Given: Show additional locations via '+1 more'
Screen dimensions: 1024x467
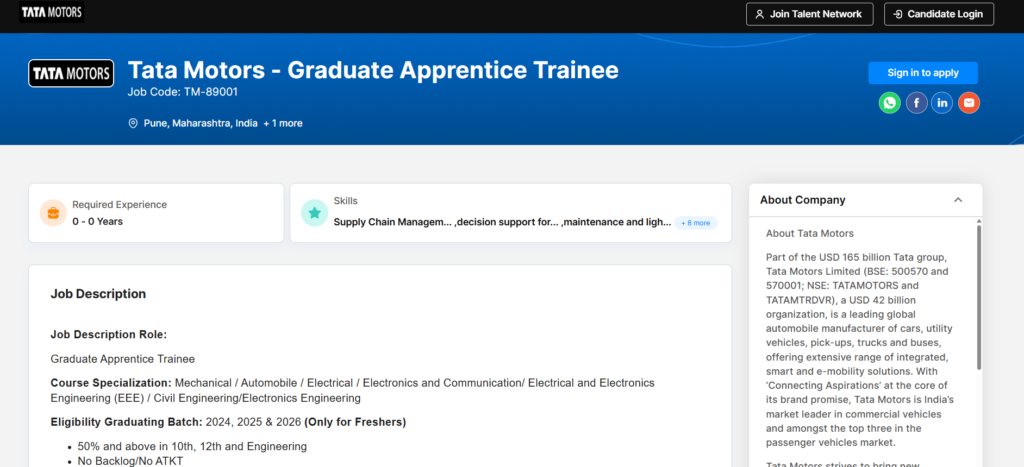Looking at the screenshot, I should 283,123.
